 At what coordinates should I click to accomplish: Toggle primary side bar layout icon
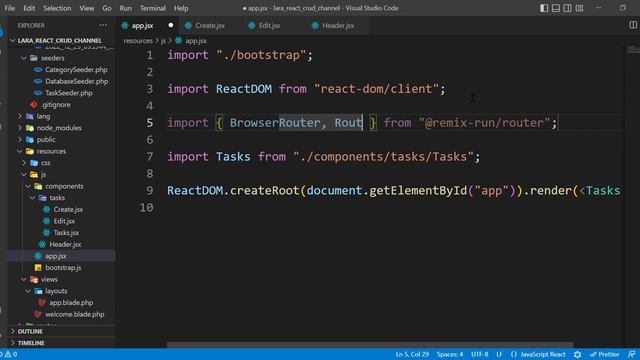click(544, 8)
